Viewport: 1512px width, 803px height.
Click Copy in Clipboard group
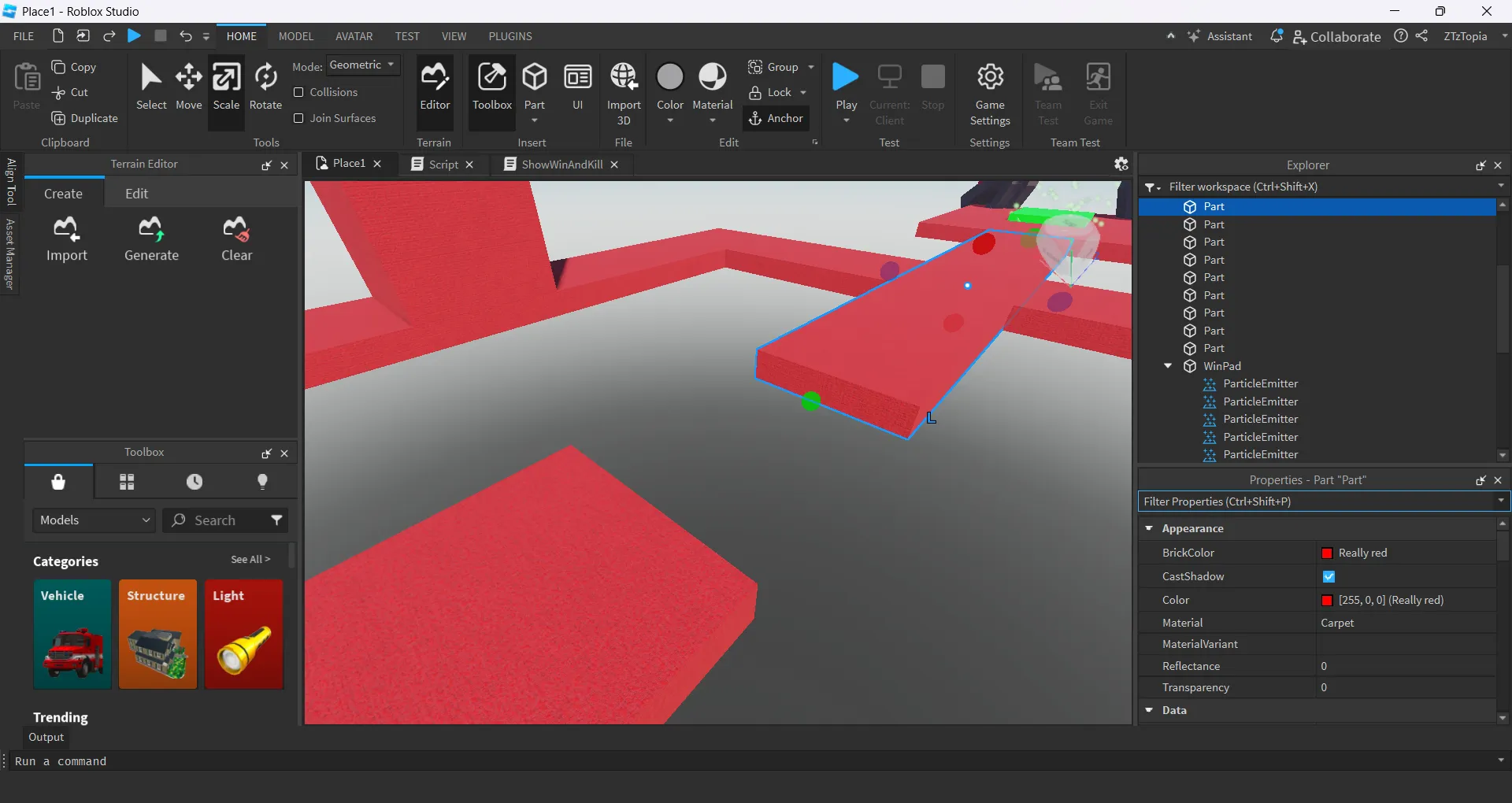[x=73, y=67]
